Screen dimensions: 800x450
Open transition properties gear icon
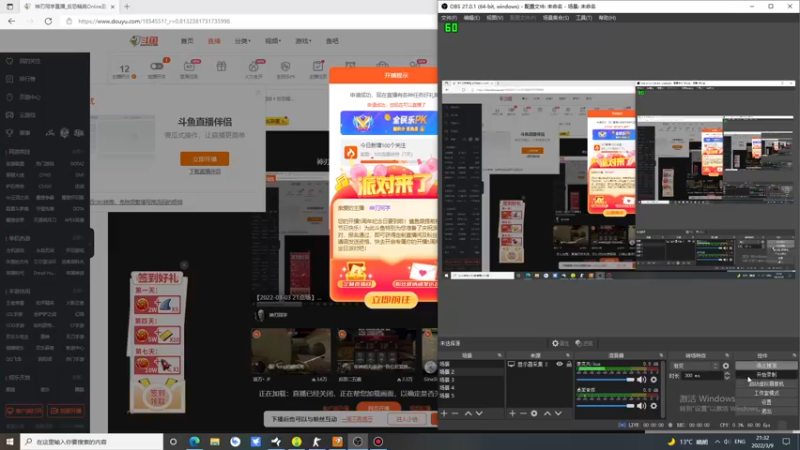pos(726,366)
